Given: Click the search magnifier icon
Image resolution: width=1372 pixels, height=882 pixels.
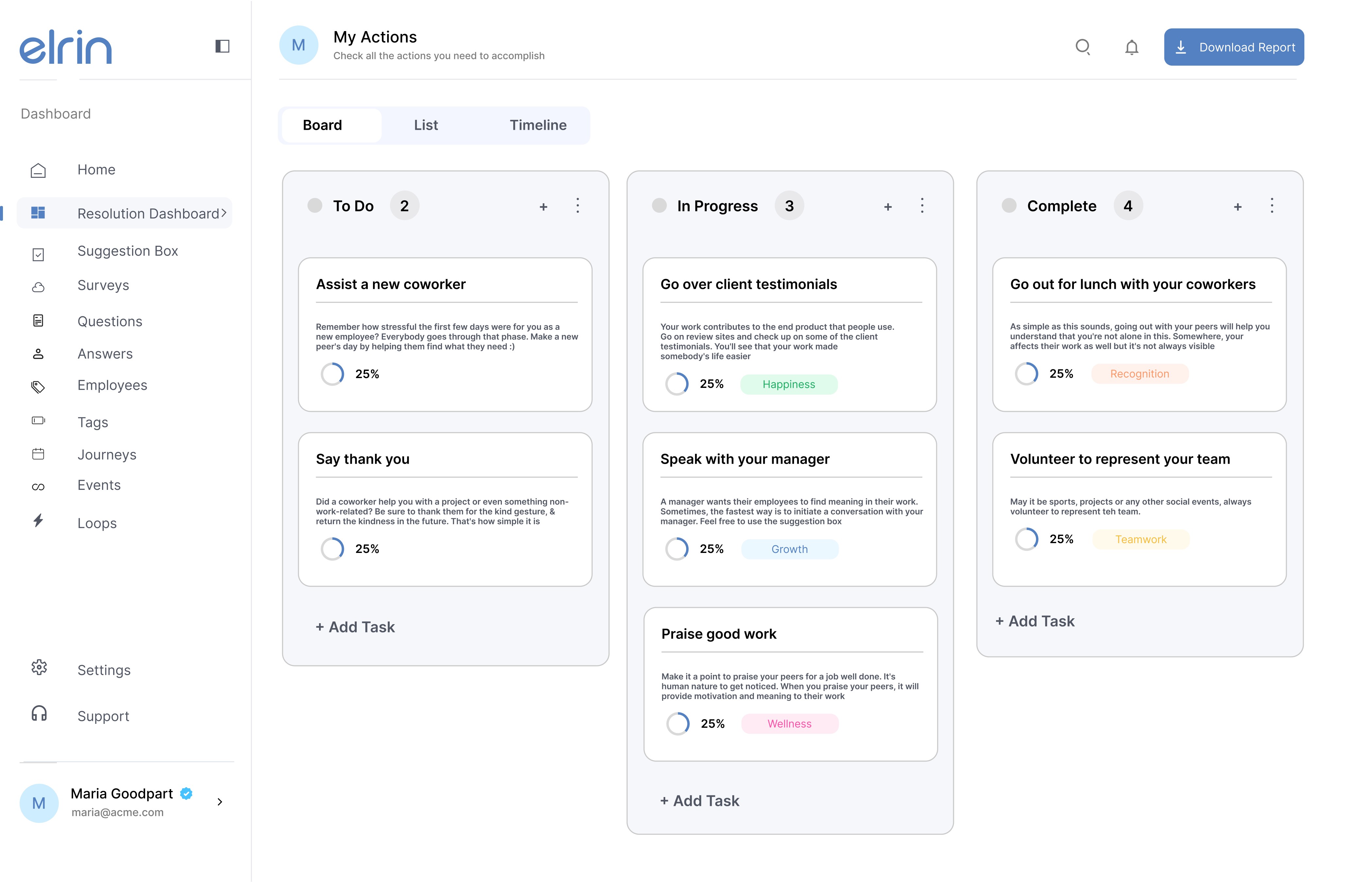Looking at the screenshot, I should (1082, 47).
